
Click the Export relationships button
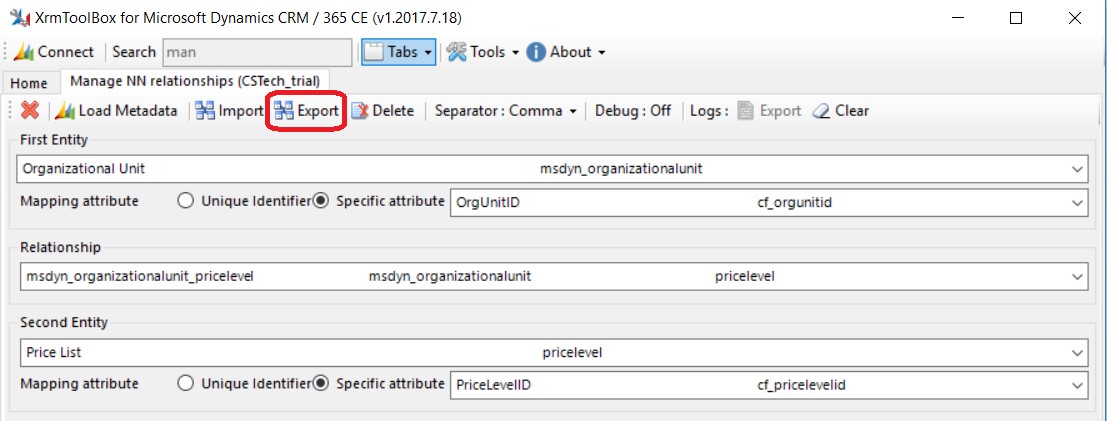point(306,111)
